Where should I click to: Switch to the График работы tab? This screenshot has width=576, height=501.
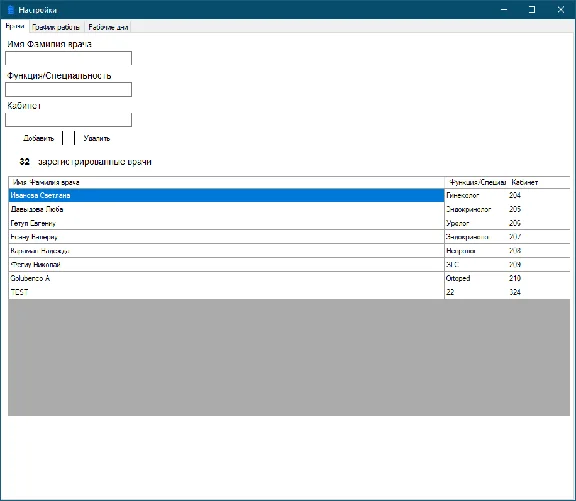click(55, 27)
